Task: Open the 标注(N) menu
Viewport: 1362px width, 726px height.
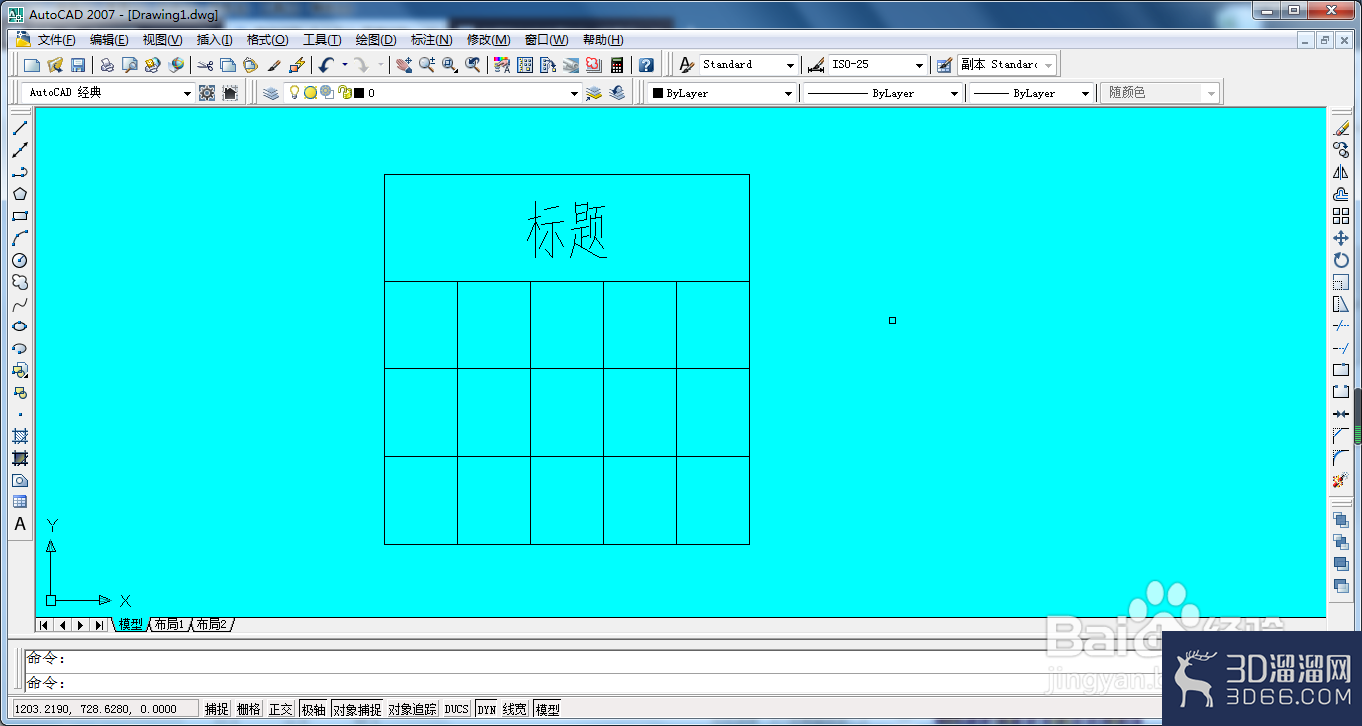Action: pyautogui.click(x=431, y=40)
